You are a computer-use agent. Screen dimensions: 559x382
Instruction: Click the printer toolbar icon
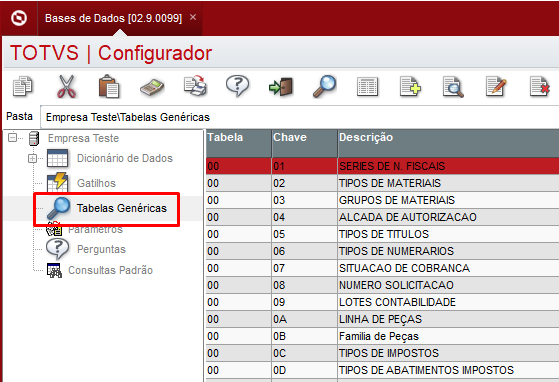tap(195, 86)
